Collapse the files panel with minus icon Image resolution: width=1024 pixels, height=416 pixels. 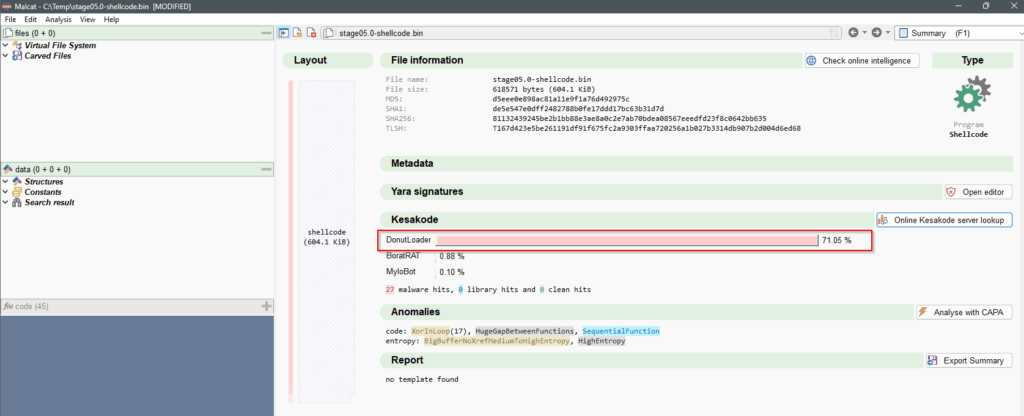coord(266,33)
